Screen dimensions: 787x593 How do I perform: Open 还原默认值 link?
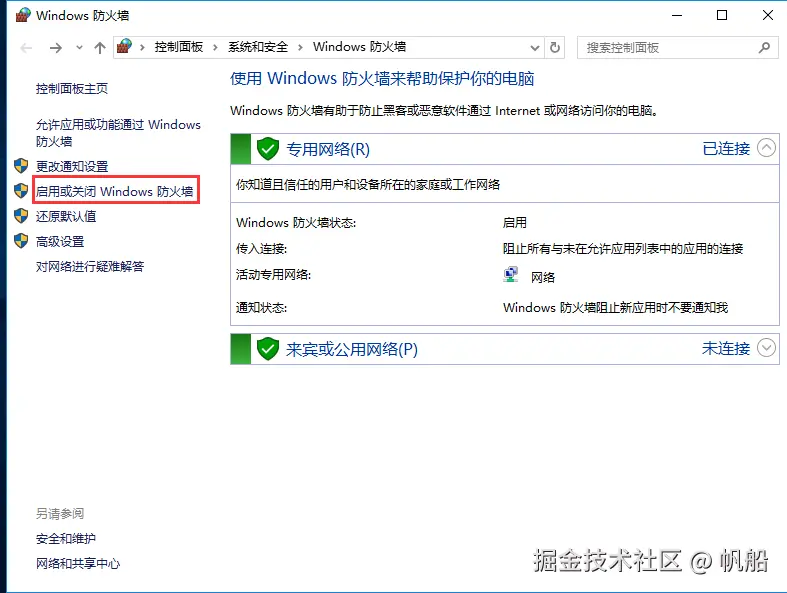tap(66, 216)
